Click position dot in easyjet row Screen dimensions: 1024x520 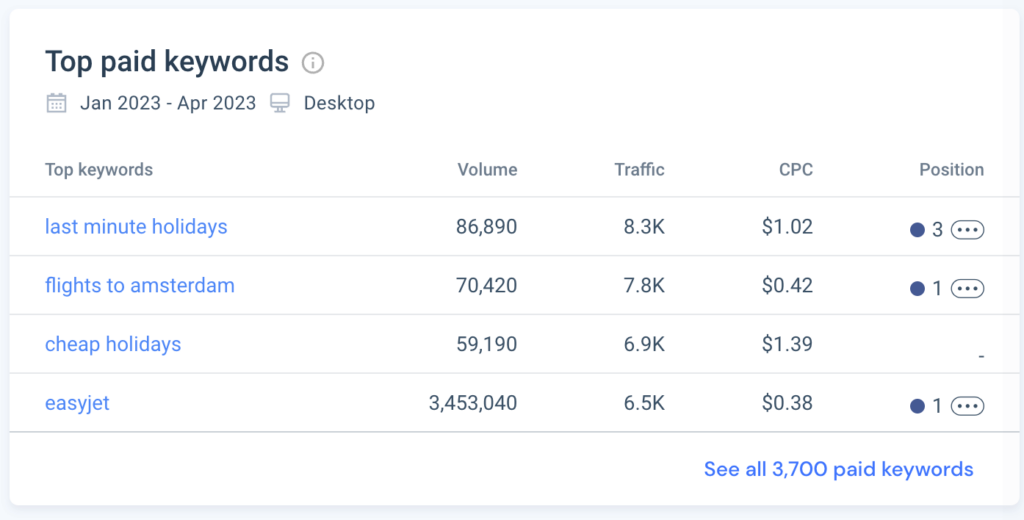click(917, 406)
